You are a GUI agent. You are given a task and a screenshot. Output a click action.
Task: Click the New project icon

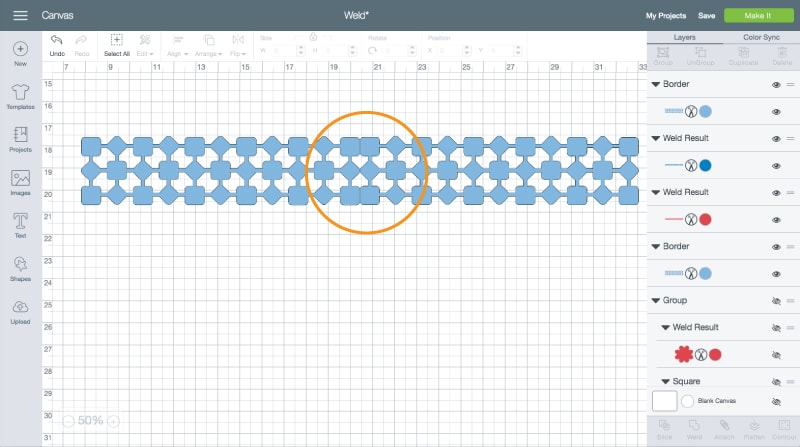[x=20, y=49]
